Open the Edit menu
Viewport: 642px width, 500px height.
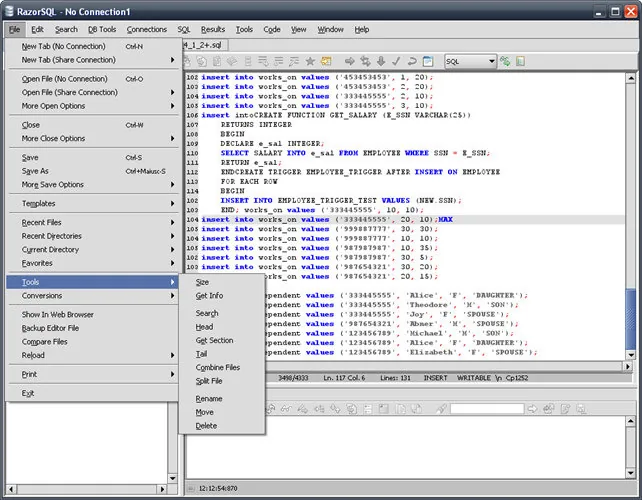point(37,29)
